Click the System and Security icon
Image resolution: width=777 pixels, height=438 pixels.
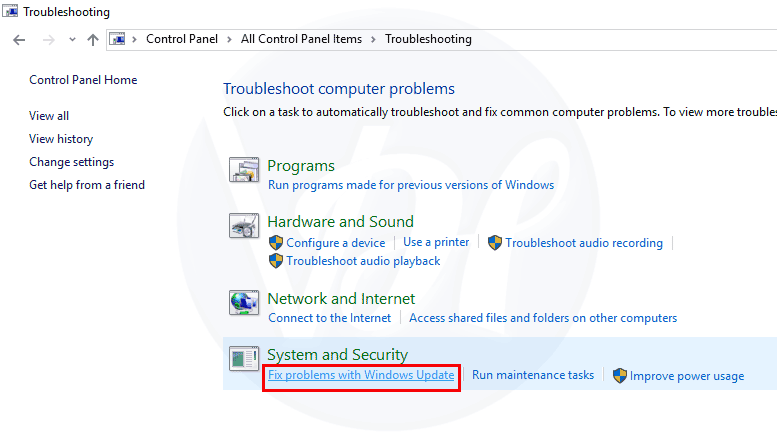tap(244, 359)
